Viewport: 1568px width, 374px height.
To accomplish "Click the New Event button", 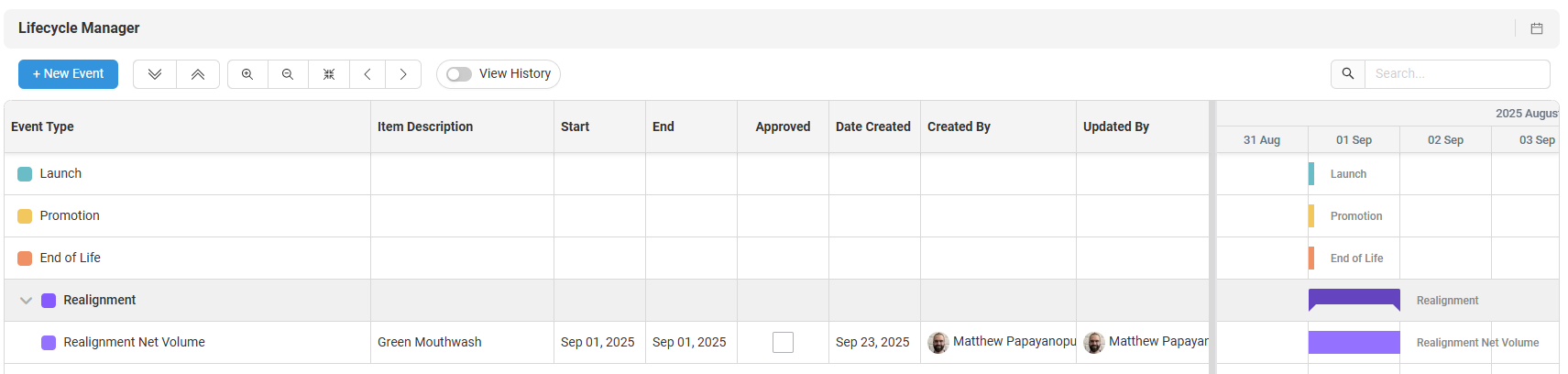I will pos(68,74).
